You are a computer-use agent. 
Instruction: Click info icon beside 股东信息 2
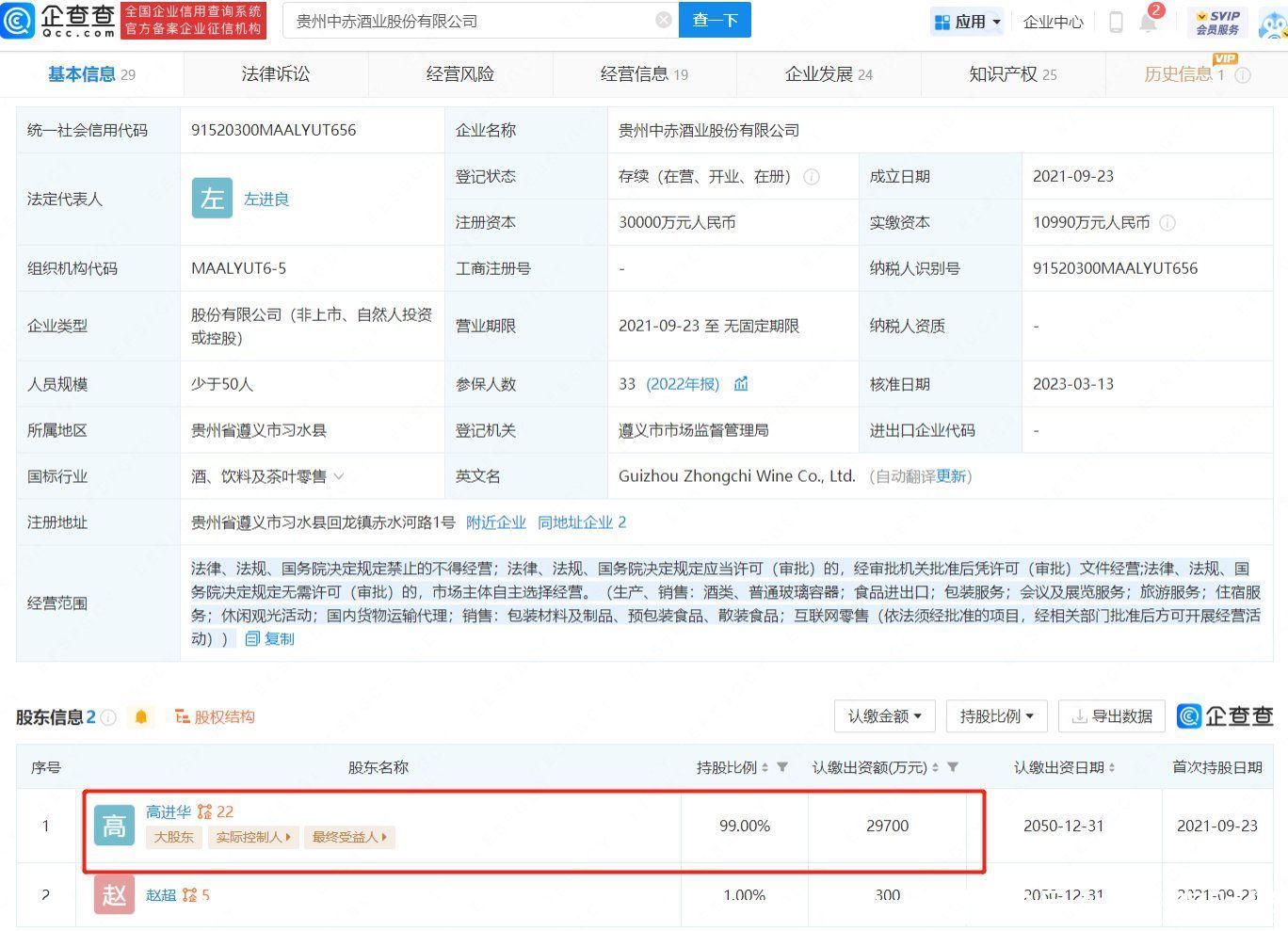(108, 717)
